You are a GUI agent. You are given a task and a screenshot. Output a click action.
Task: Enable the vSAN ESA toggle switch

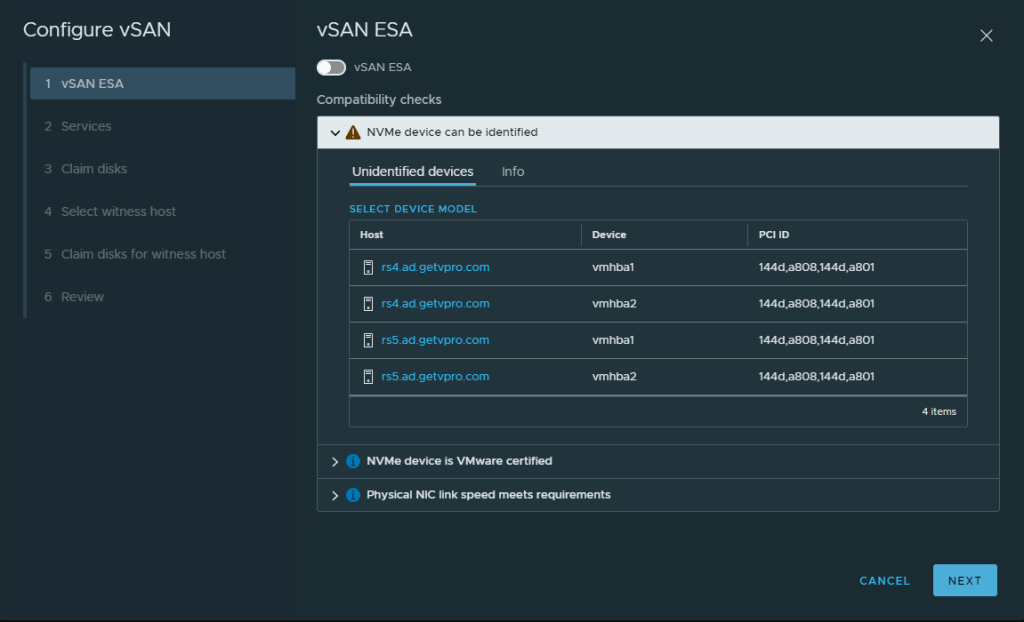331,67
